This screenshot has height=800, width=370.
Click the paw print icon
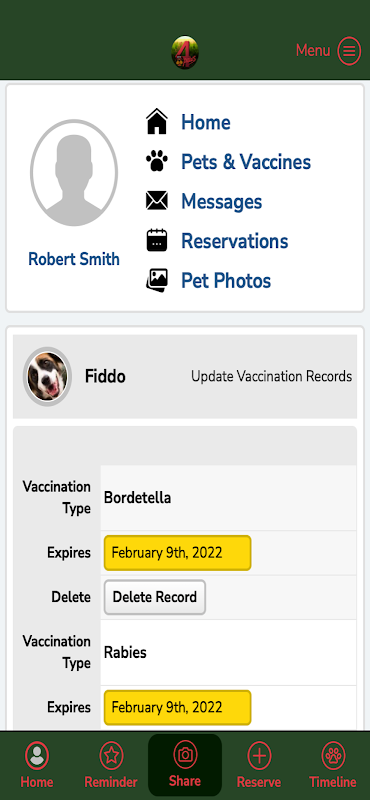coord(157,162)
